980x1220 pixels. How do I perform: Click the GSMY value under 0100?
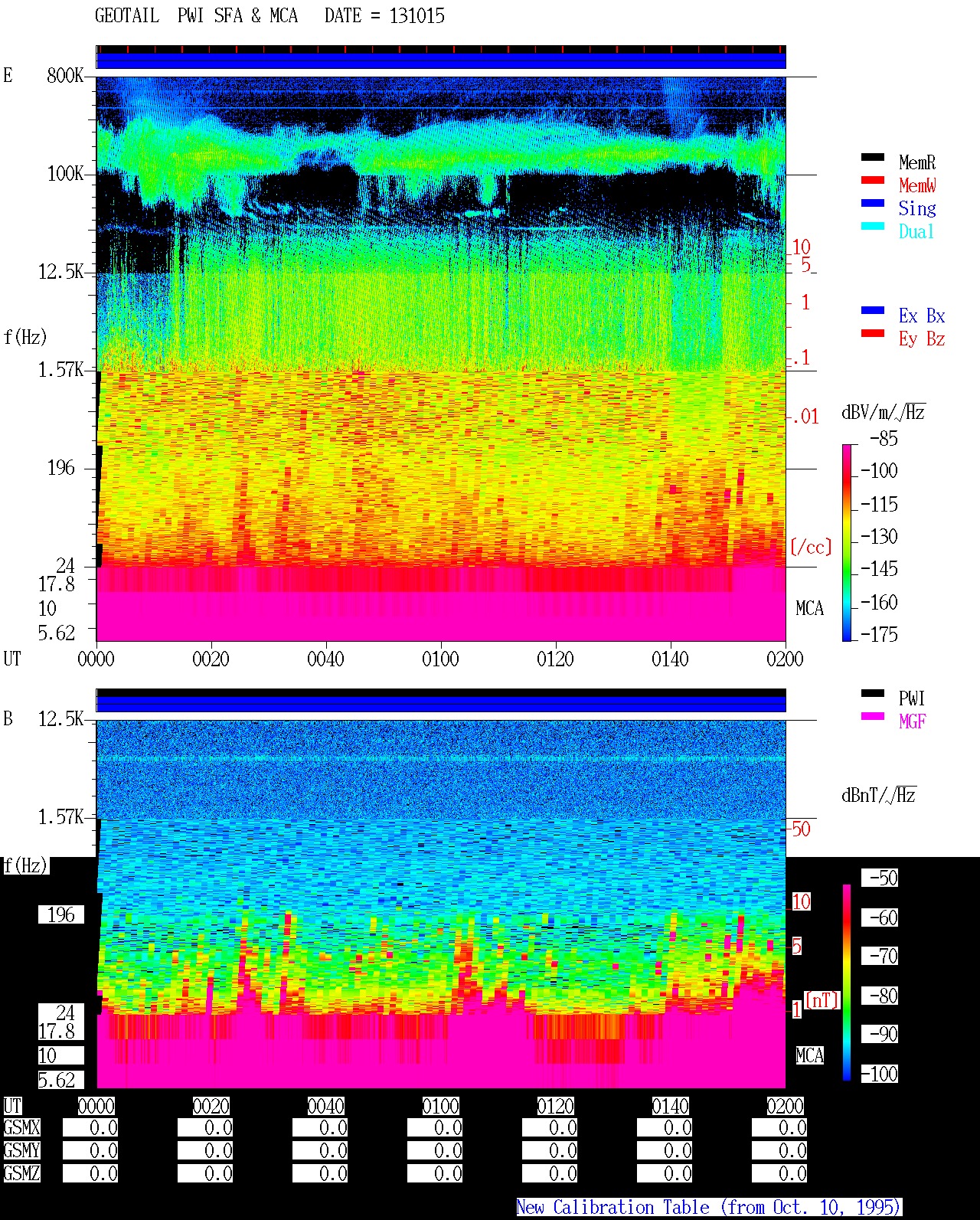(x=435, y=1151)
